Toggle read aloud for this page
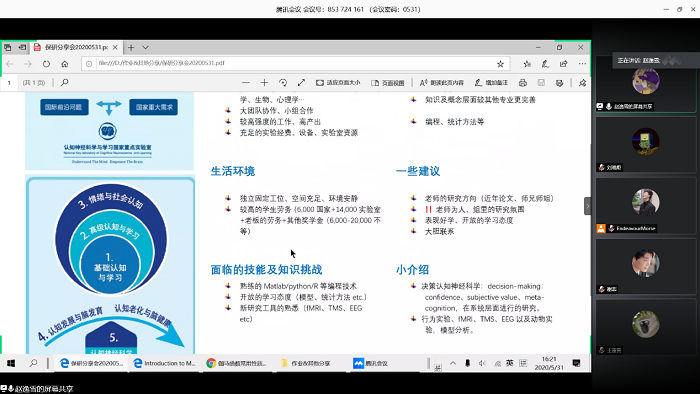 (442, 83)
